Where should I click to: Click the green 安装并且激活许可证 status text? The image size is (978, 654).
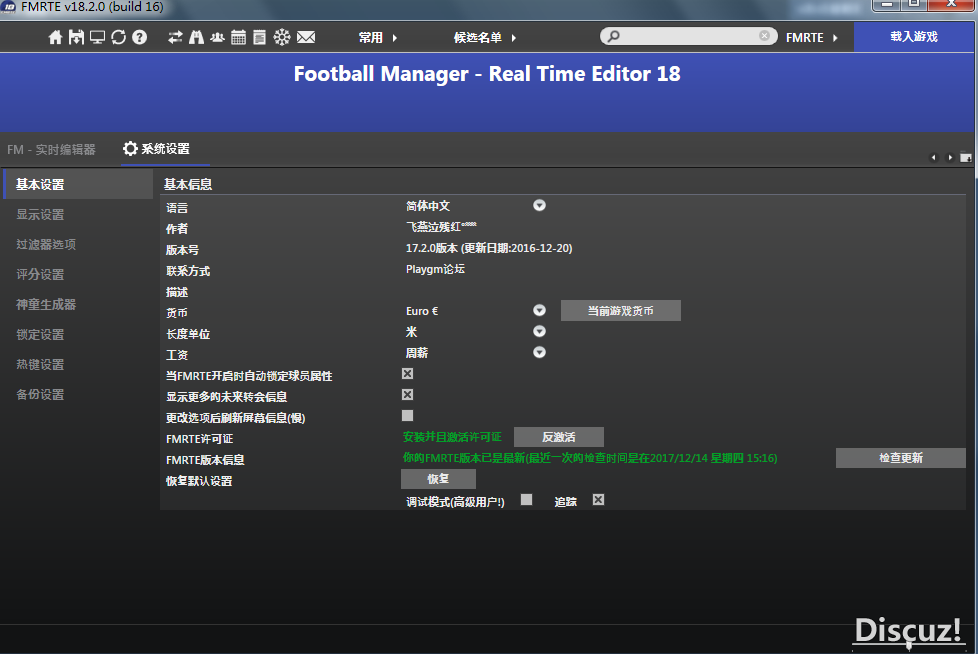[x=452, y=437]
